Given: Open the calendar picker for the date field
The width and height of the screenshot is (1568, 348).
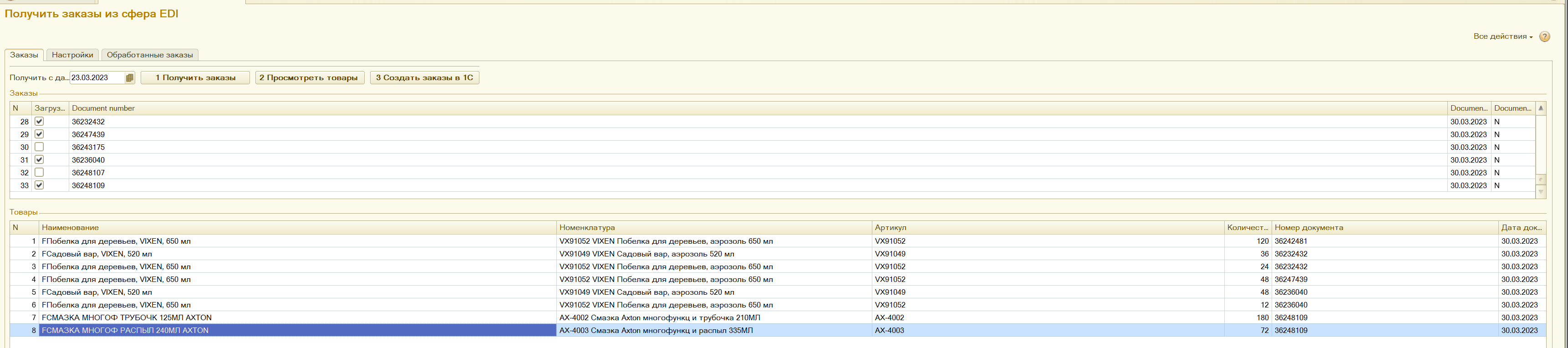Looking at the screenshot, I should tap(130, 78).
